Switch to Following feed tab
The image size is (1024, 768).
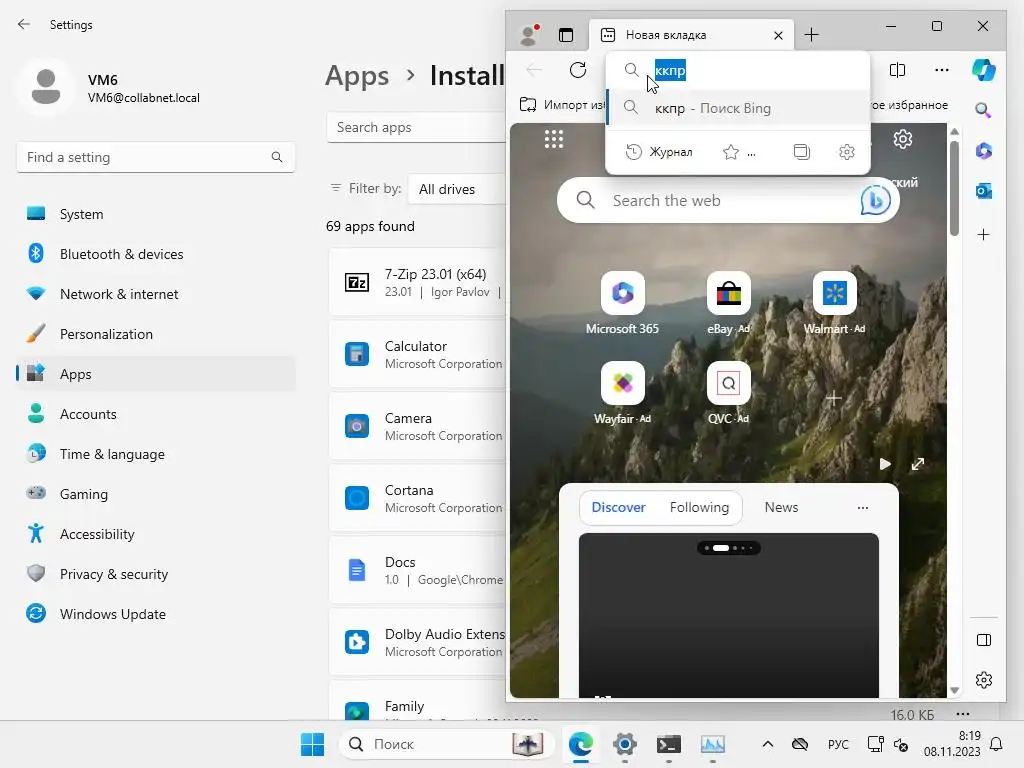(x=699, y=507)
